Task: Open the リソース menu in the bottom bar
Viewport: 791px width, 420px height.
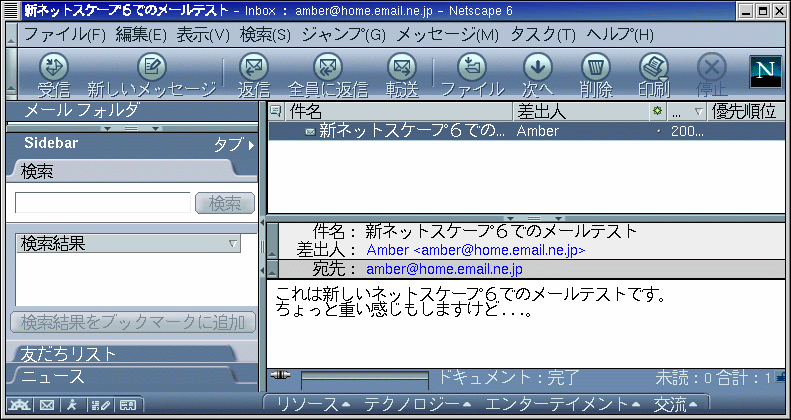Action: click(x=313, y=403)
